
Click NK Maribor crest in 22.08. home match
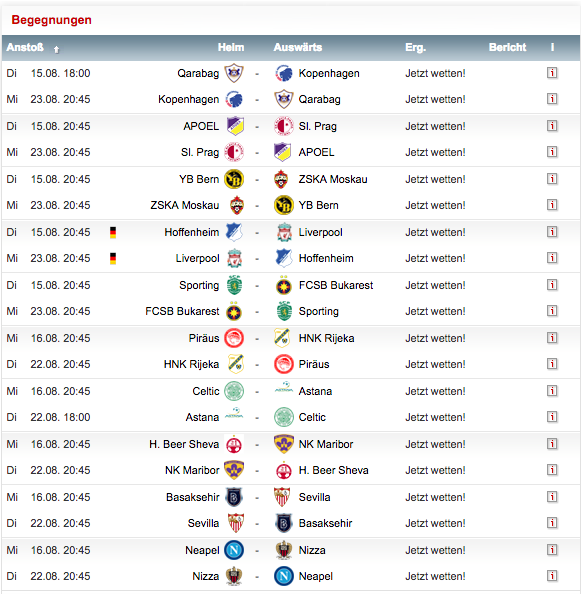[234, 470]
